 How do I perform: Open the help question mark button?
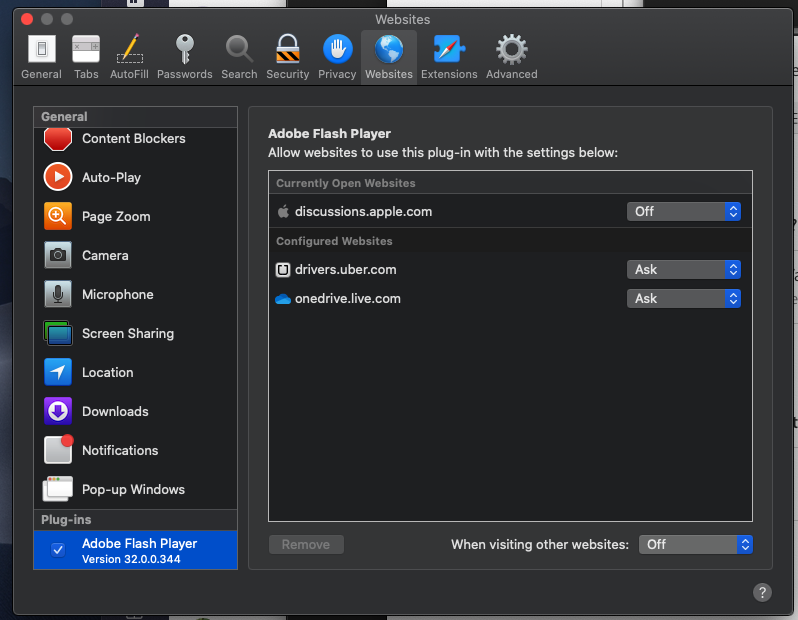762,593
